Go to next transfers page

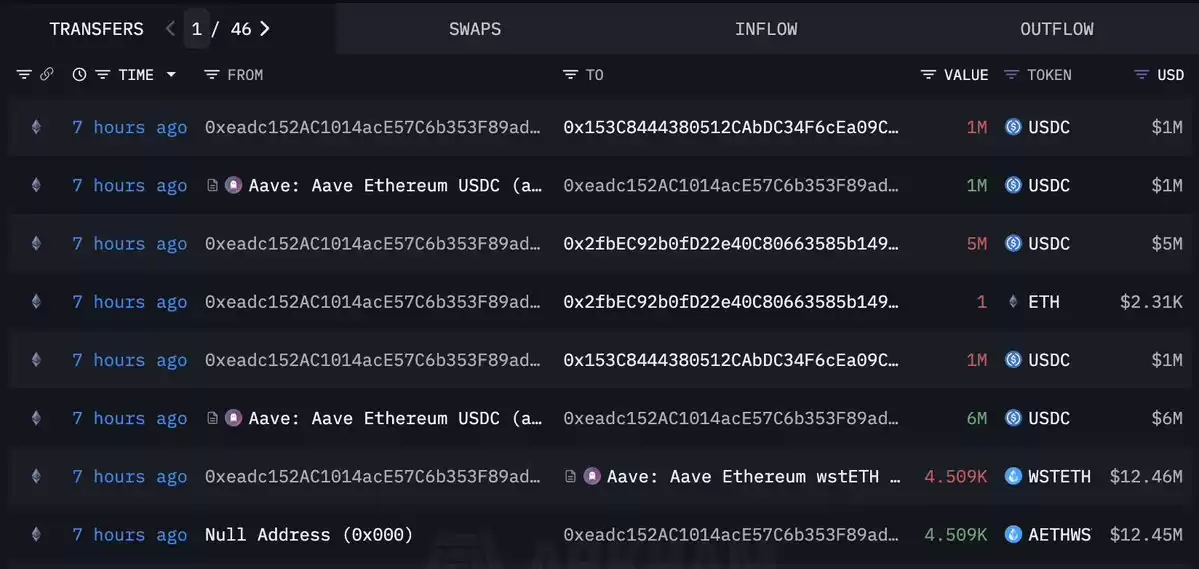pos(265,29)
